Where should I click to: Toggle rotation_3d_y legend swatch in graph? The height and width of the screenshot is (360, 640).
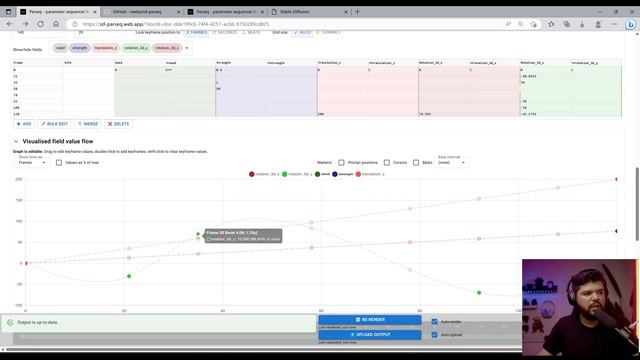pos(284,174)
